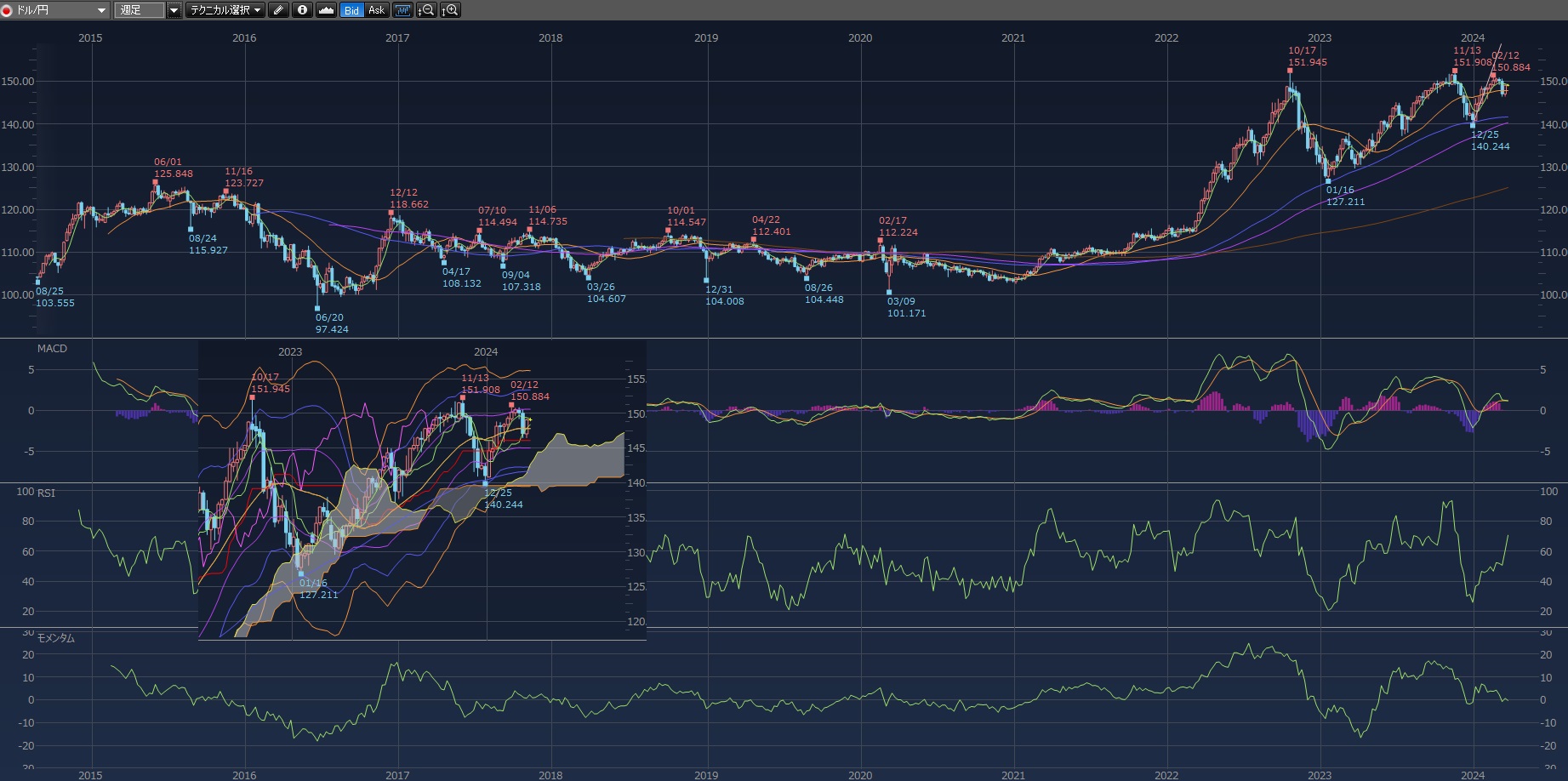
Task: Switch price display to Ask
Action: [376, 10]
